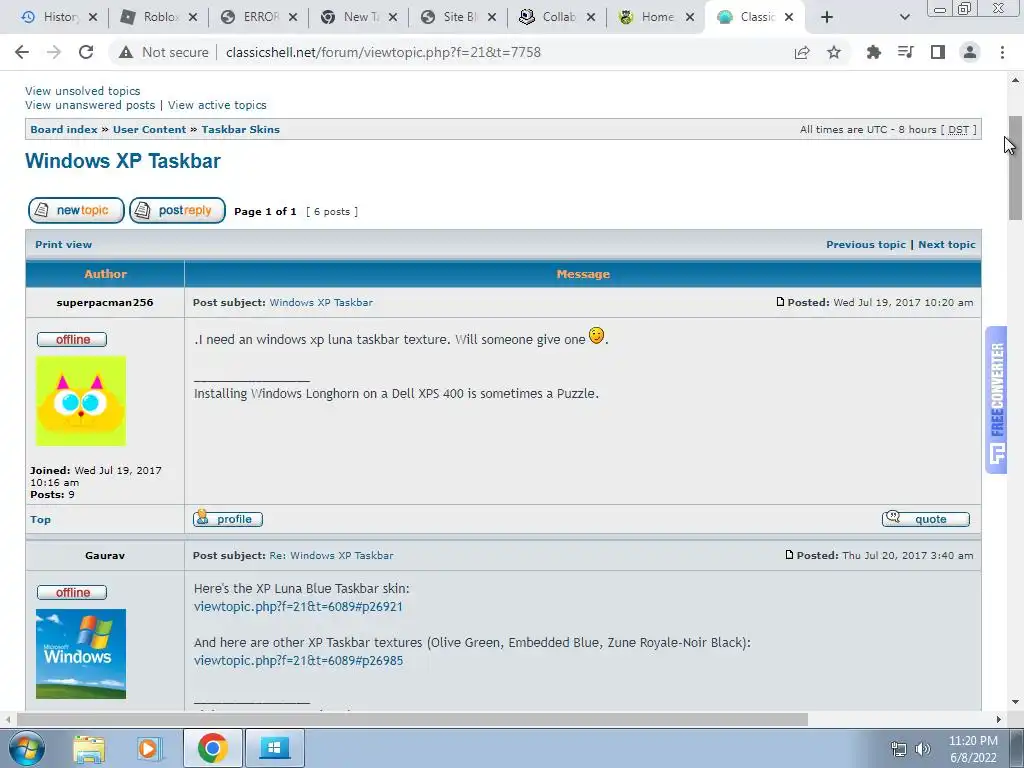Image resolution: width=1024 pixels, height=768 pixels.
Task: Click the address bar URL
Action: click(x=383, y=52)
